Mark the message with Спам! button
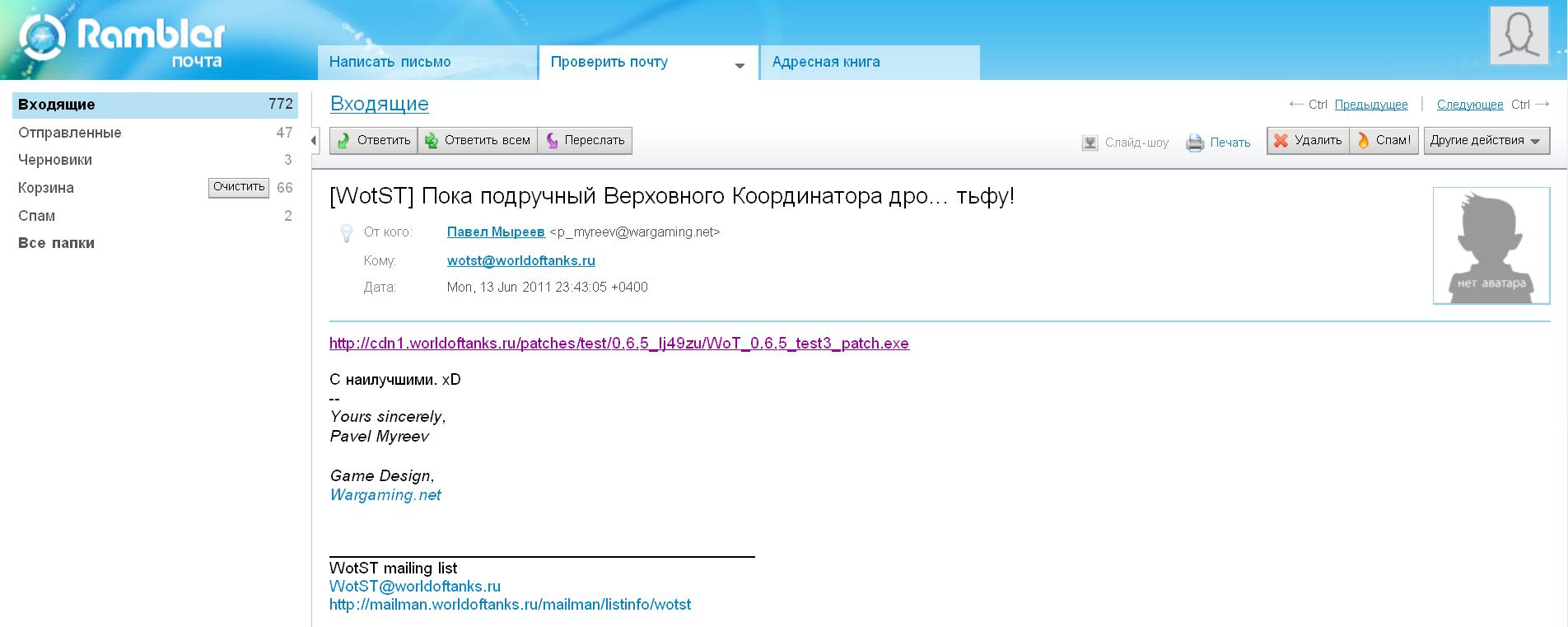The height and width of the screenshot is (627, 1568). click(1384, 141)
